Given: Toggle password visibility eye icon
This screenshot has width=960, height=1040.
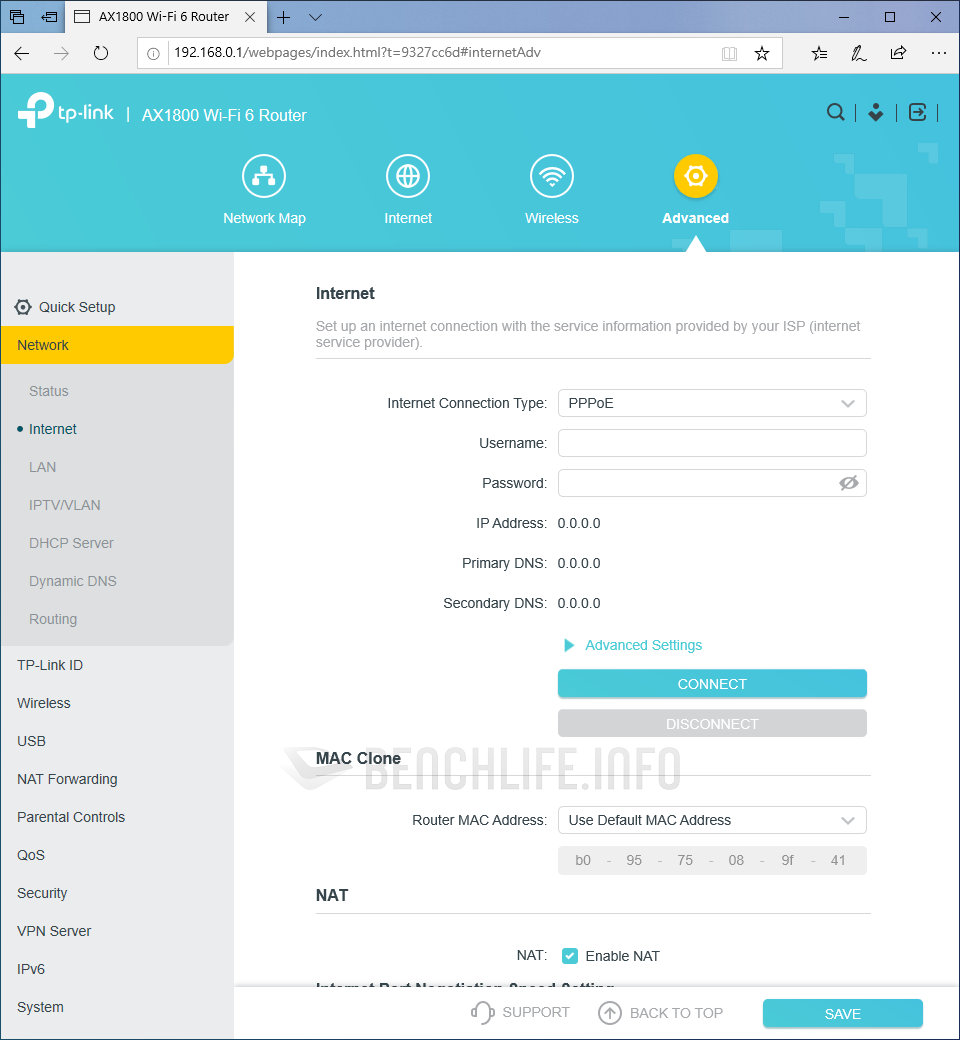Looking at the screenshot, I should [x=848, y=483].
